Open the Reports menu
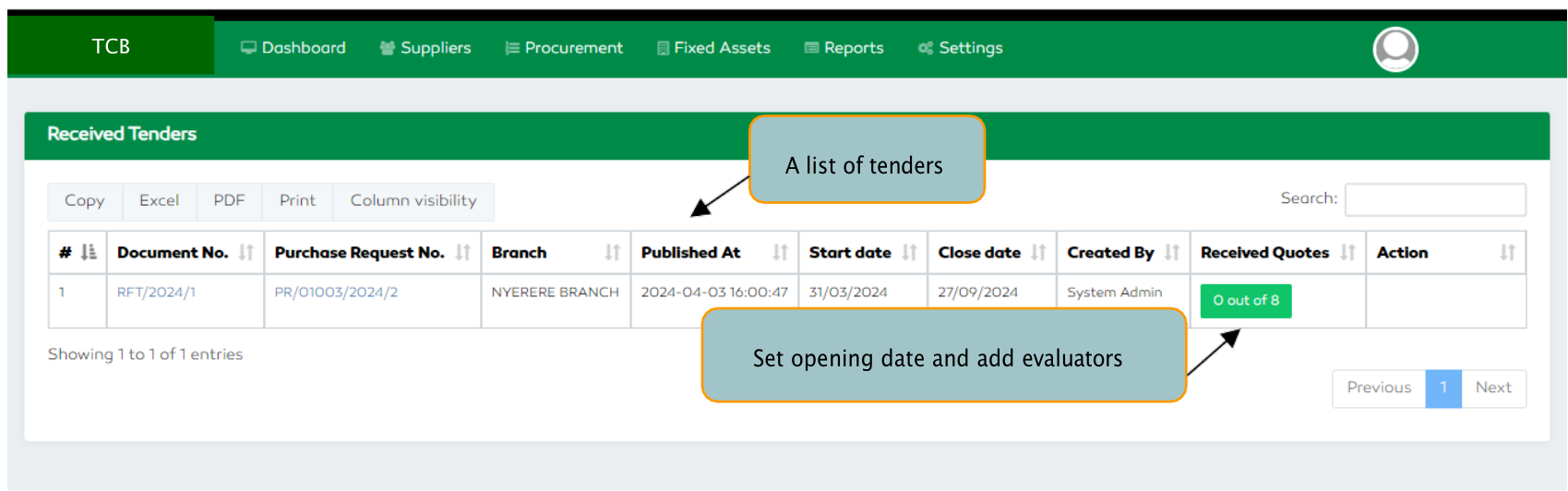 (844, 48)
